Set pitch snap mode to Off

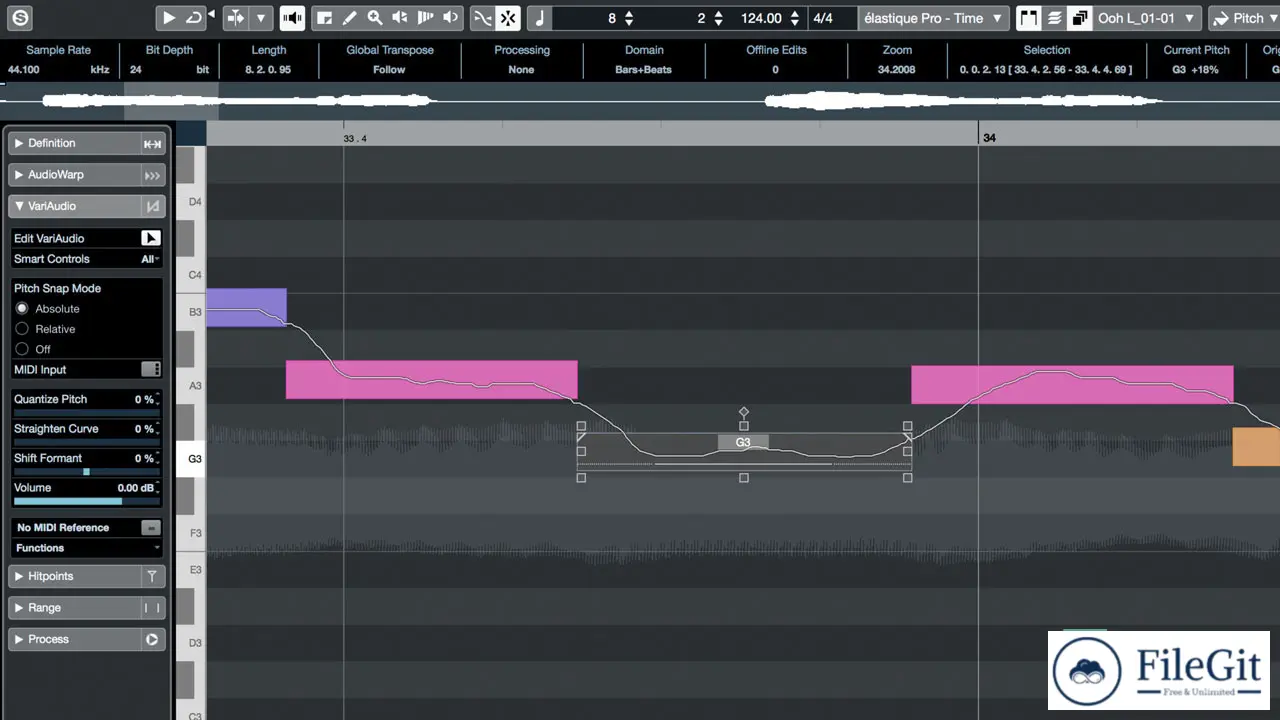point(22,348)
